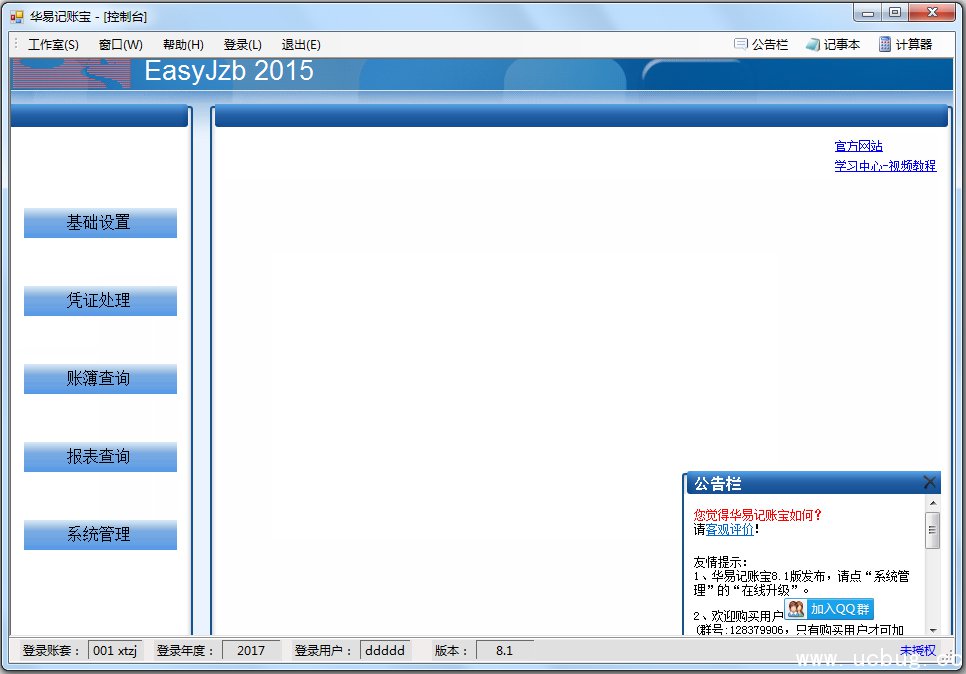Click the 加入QQ群 join group icon
The width and height of the screenshot is (966, 674).
pyautogui.click(x=829, y=609)
